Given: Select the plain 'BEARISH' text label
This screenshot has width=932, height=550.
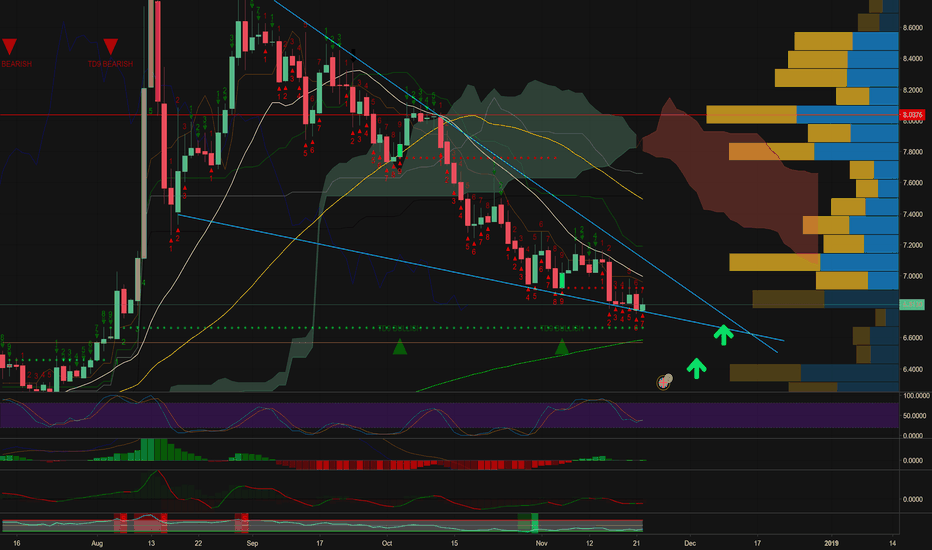Looking at the screenshot, I should point(17,64).
